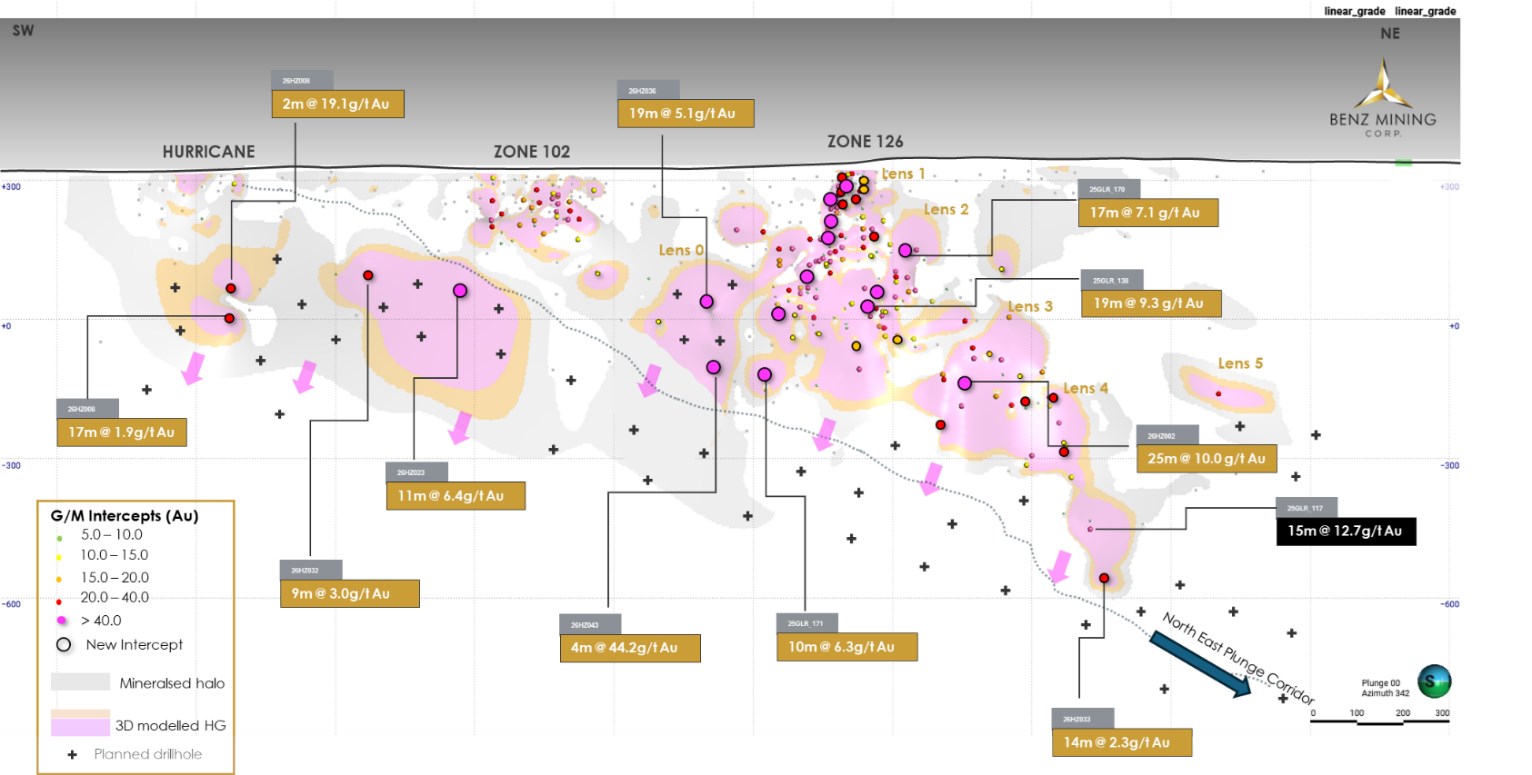Click the HURRICANE zone heading
Viewport: 1532px width, 775px height.
click(x=209, y=152)
